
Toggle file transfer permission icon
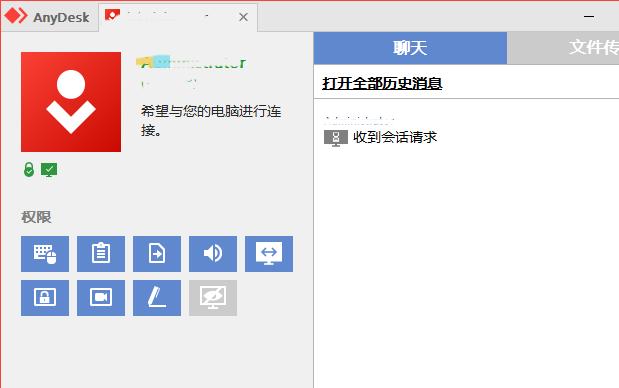click(x=157, y=254)
